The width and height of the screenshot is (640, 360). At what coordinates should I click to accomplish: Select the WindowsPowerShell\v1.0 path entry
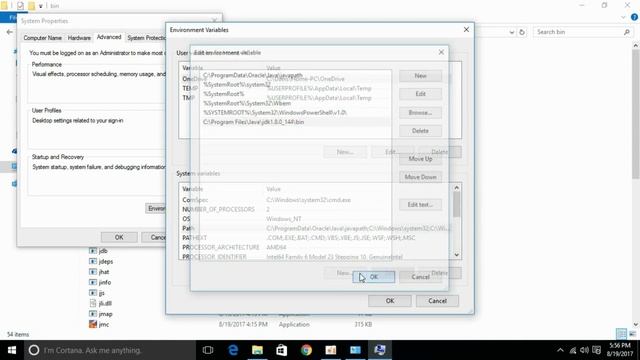(295, 113)
